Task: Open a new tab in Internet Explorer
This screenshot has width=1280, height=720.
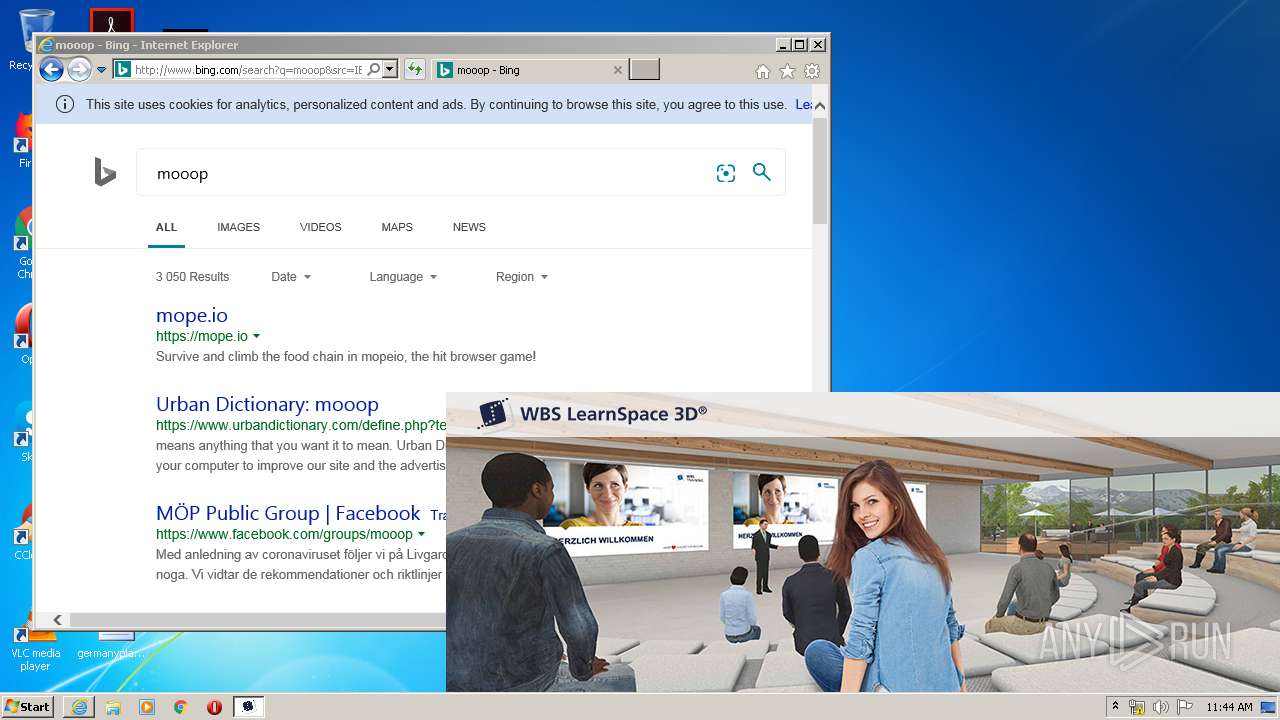Action: click(x=645, y=70)
